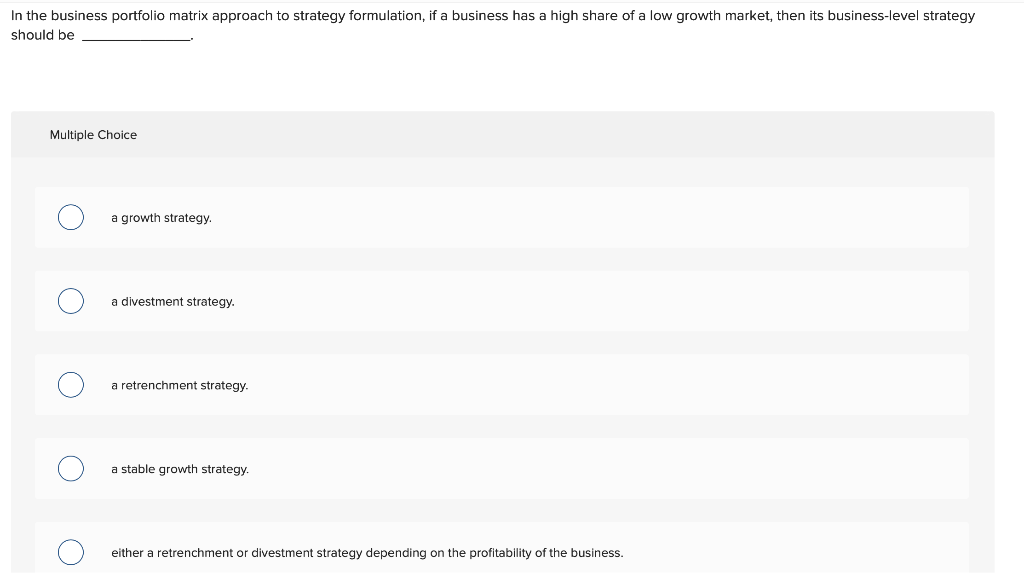Click the 'Multiple Choice' section header
Image resolution: width=1024 pixels, height=579 pixels.
(93, 134)
